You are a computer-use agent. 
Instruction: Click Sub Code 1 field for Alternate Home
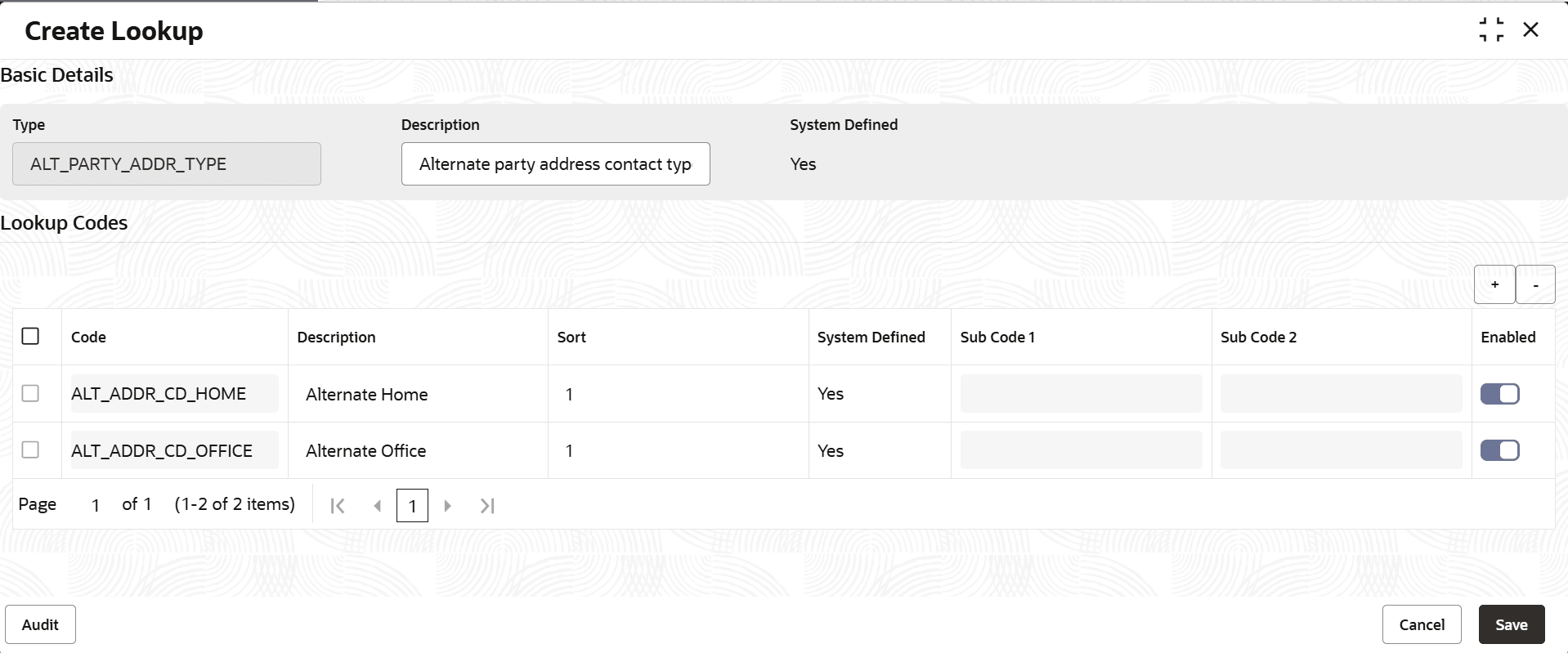[x=1081, y=394]
